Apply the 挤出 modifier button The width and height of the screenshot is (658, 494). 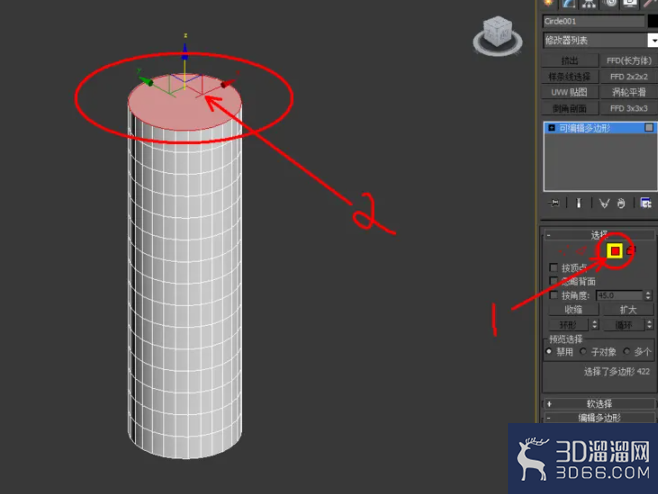(570, 61)
